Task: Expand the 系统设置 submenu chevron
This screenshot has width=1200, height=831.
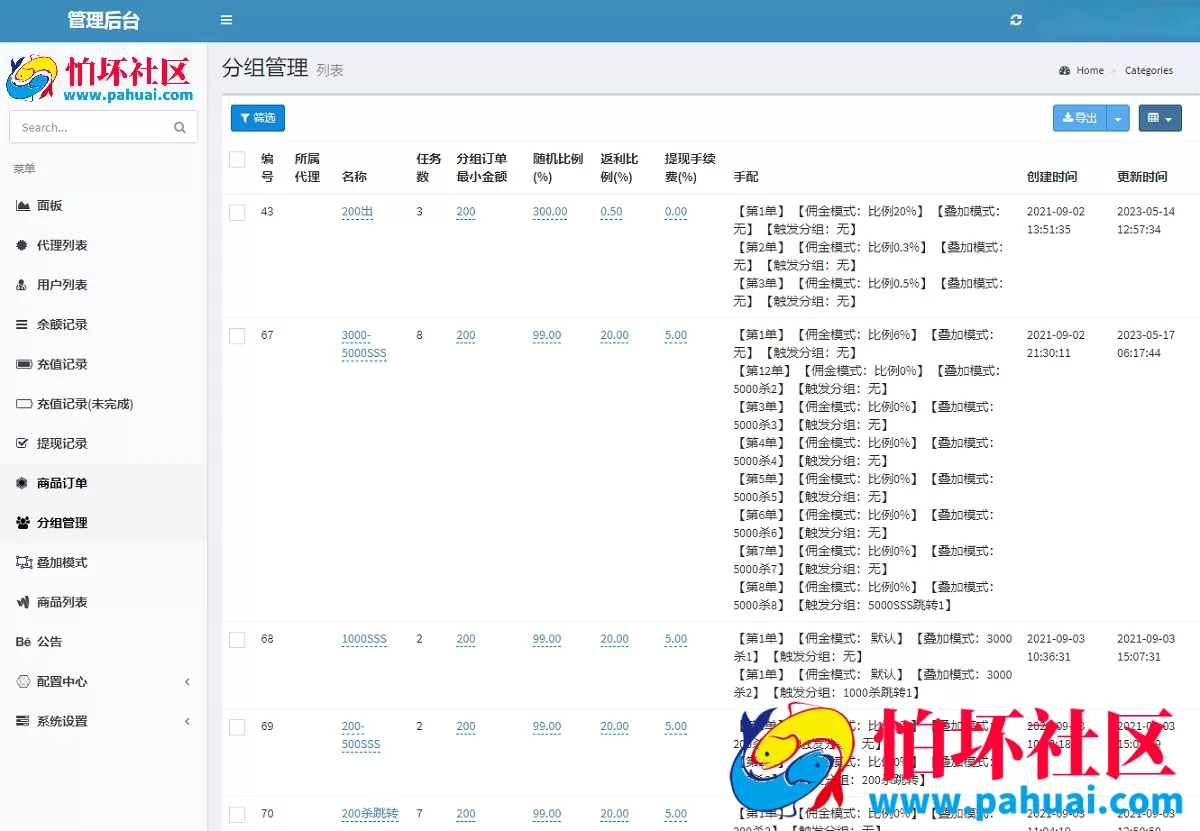Action: tap(187, 721)
